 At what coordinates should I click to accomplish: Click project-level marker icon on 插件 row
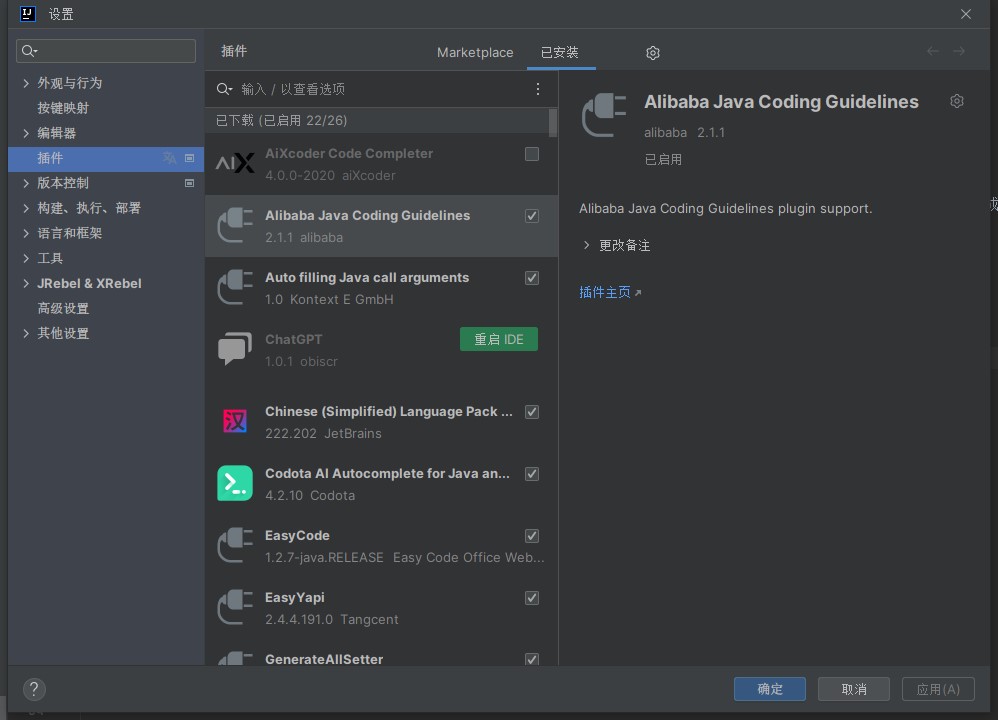189,158
